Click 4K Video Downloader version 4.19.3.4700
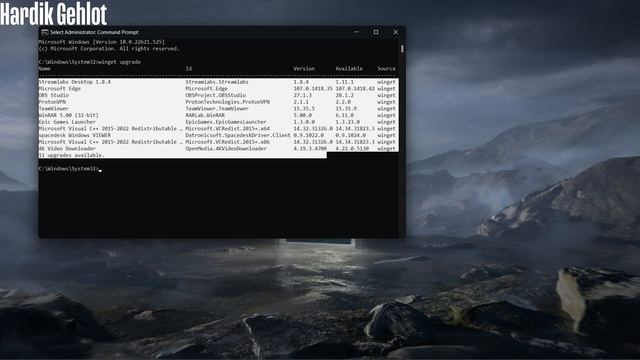The width and height of the screenshot is (640, 360). pyautogui.click(x=310, y=149)
